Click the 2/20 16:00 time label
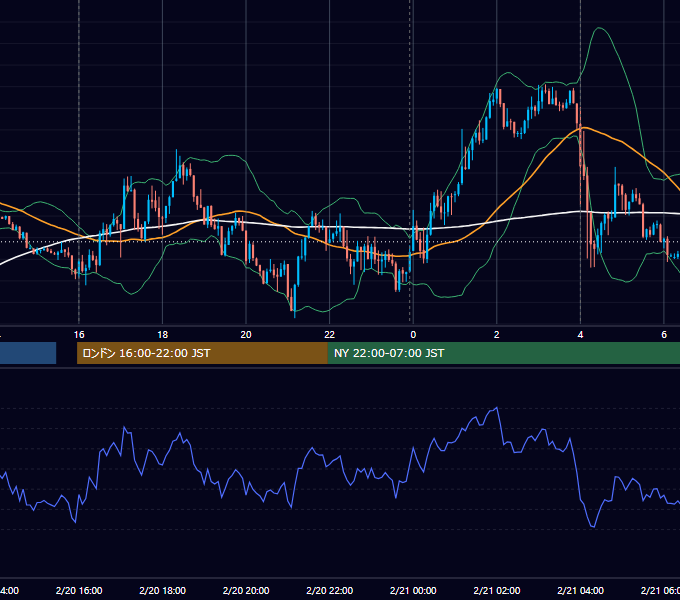Image resolution: width=680 pixels, height=600 pixels. pos(79,590)
